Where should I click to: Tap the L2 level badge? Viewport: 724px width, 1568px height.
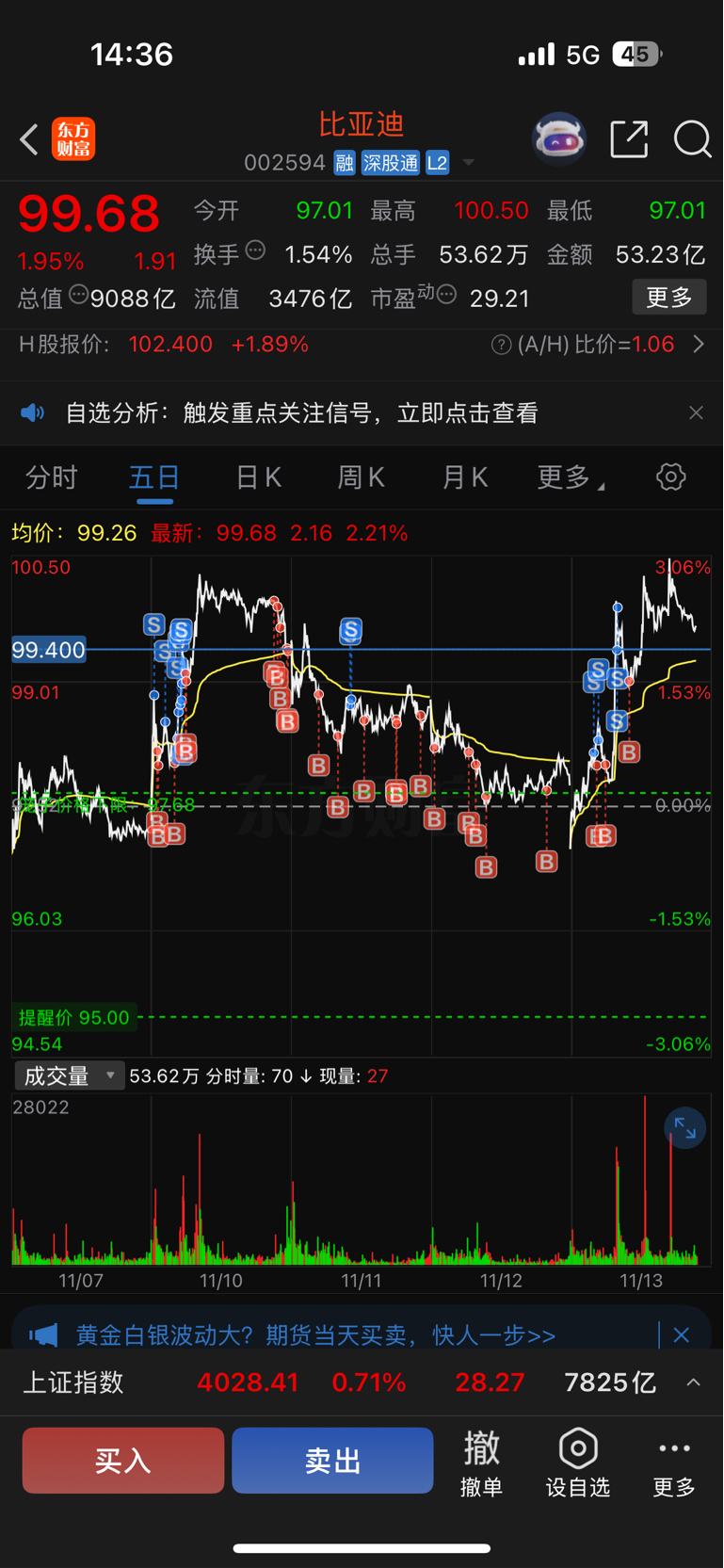437,163
